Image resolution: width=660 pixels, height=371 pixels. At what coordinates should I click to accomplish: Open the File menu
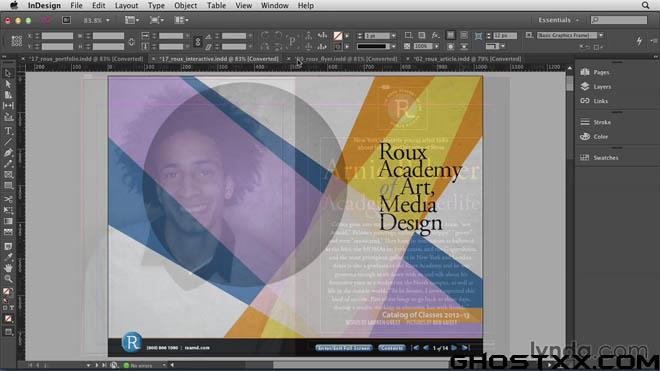(x=76, y=5)
